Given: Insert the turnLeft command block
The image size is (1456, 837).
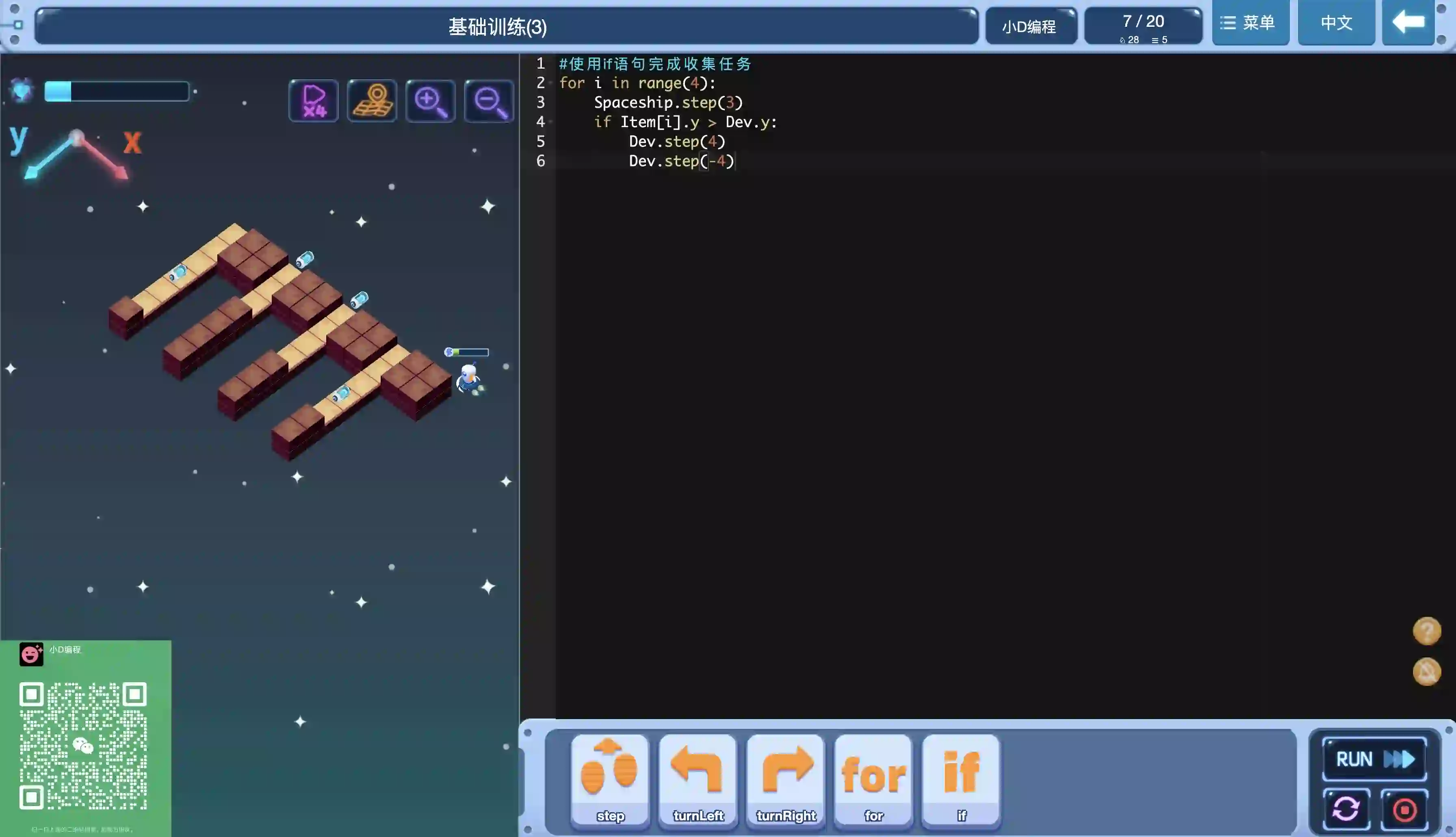Looking at the screenshot, I should coord(698,779).
